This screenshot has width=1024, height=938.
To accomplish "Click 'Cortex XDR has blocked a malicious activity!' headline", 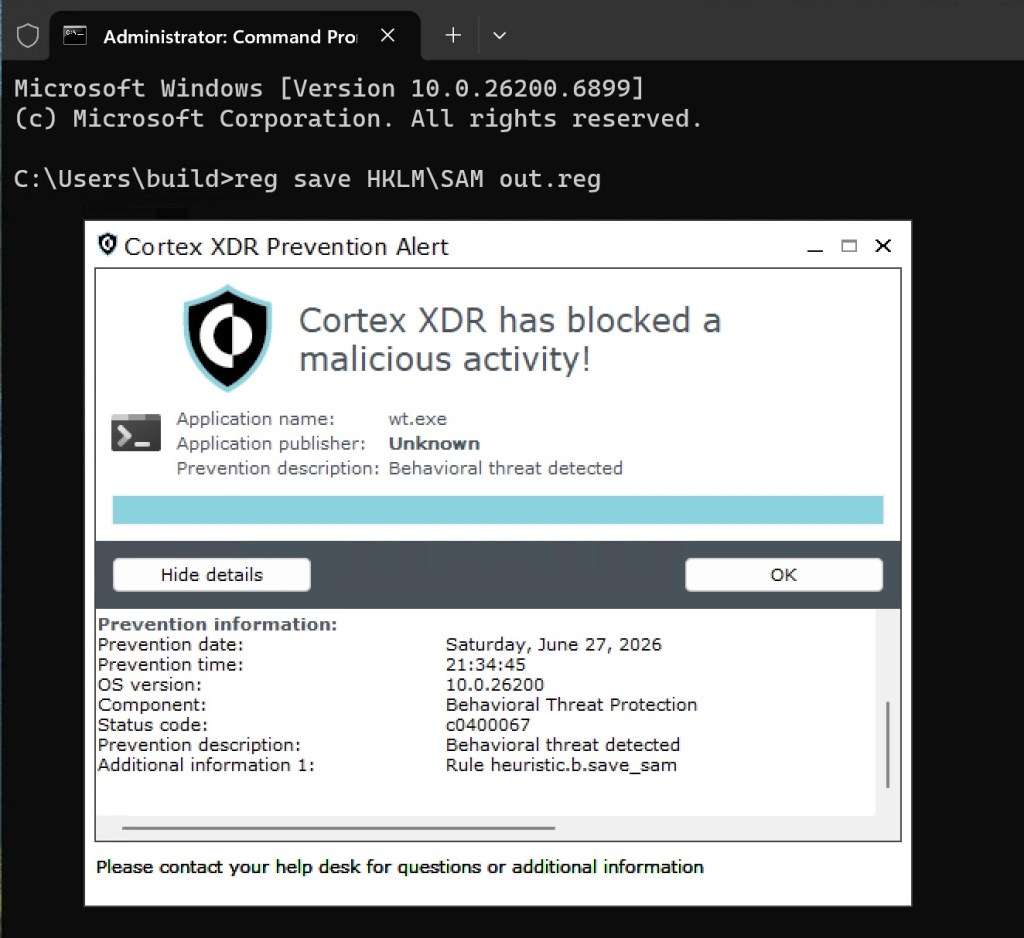I will [x=509, y=340].
